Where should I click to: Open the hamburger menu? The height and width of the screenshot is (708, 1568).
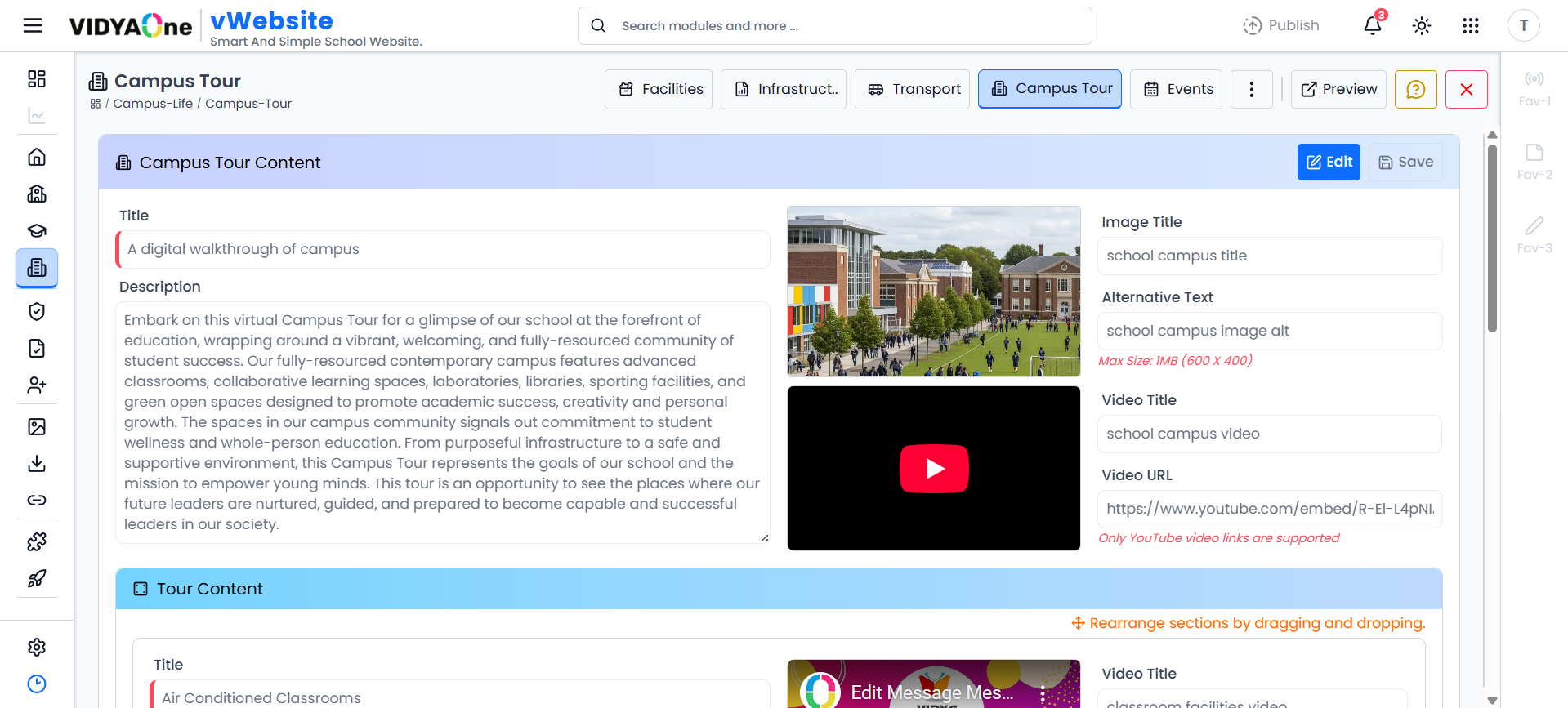click(33, 26)
